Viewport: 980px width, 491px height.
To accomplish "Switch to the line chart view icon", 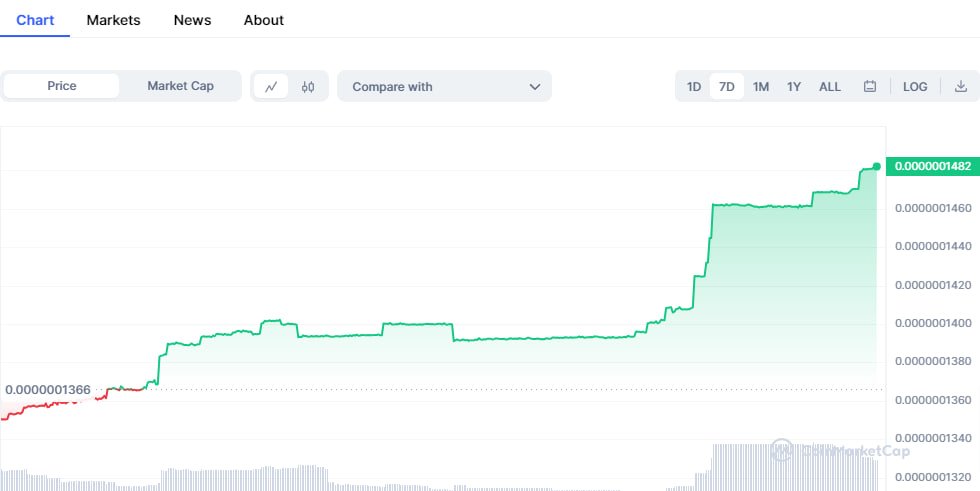I will 271,86.
